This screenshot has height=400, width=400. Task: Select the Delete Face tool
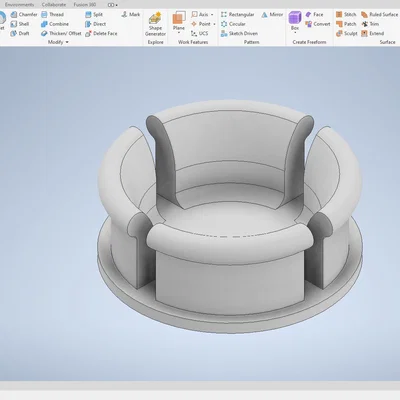pyautogui.click(x=101, y=33)
